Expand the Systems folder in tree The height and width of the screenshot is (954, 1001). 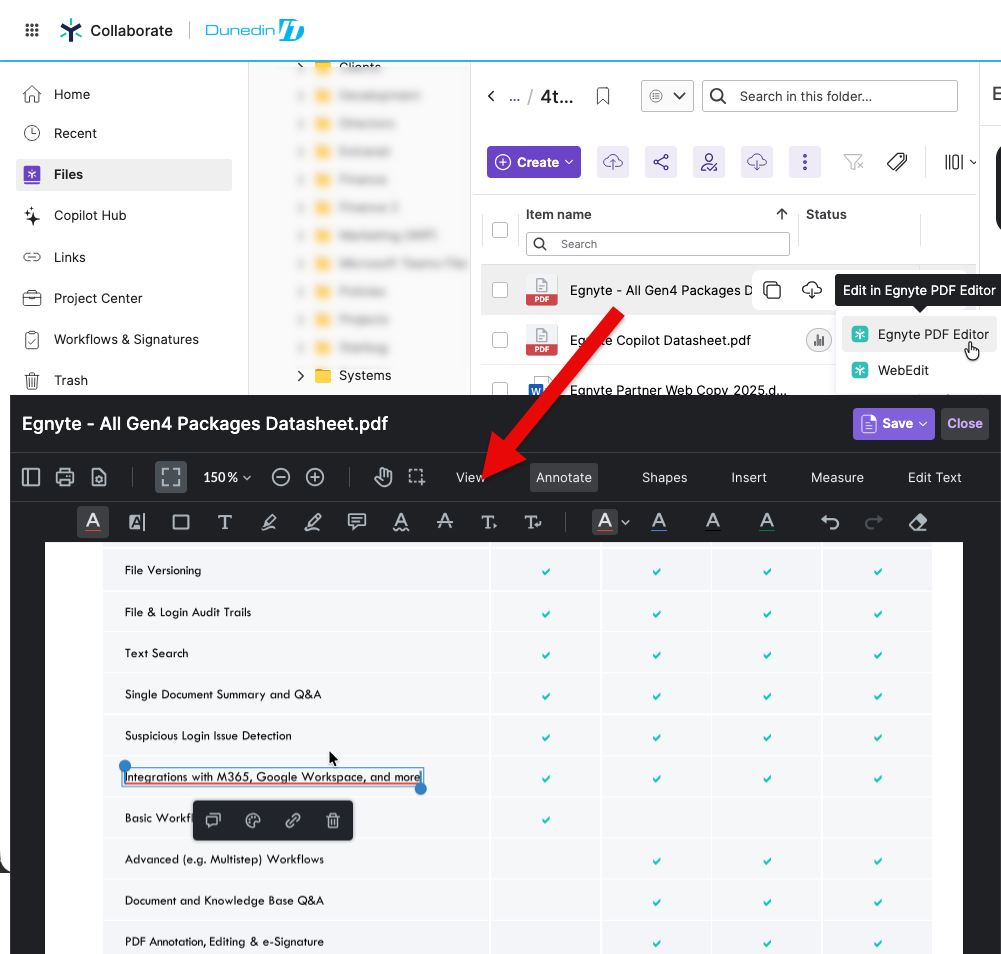(x=300, y=375)
